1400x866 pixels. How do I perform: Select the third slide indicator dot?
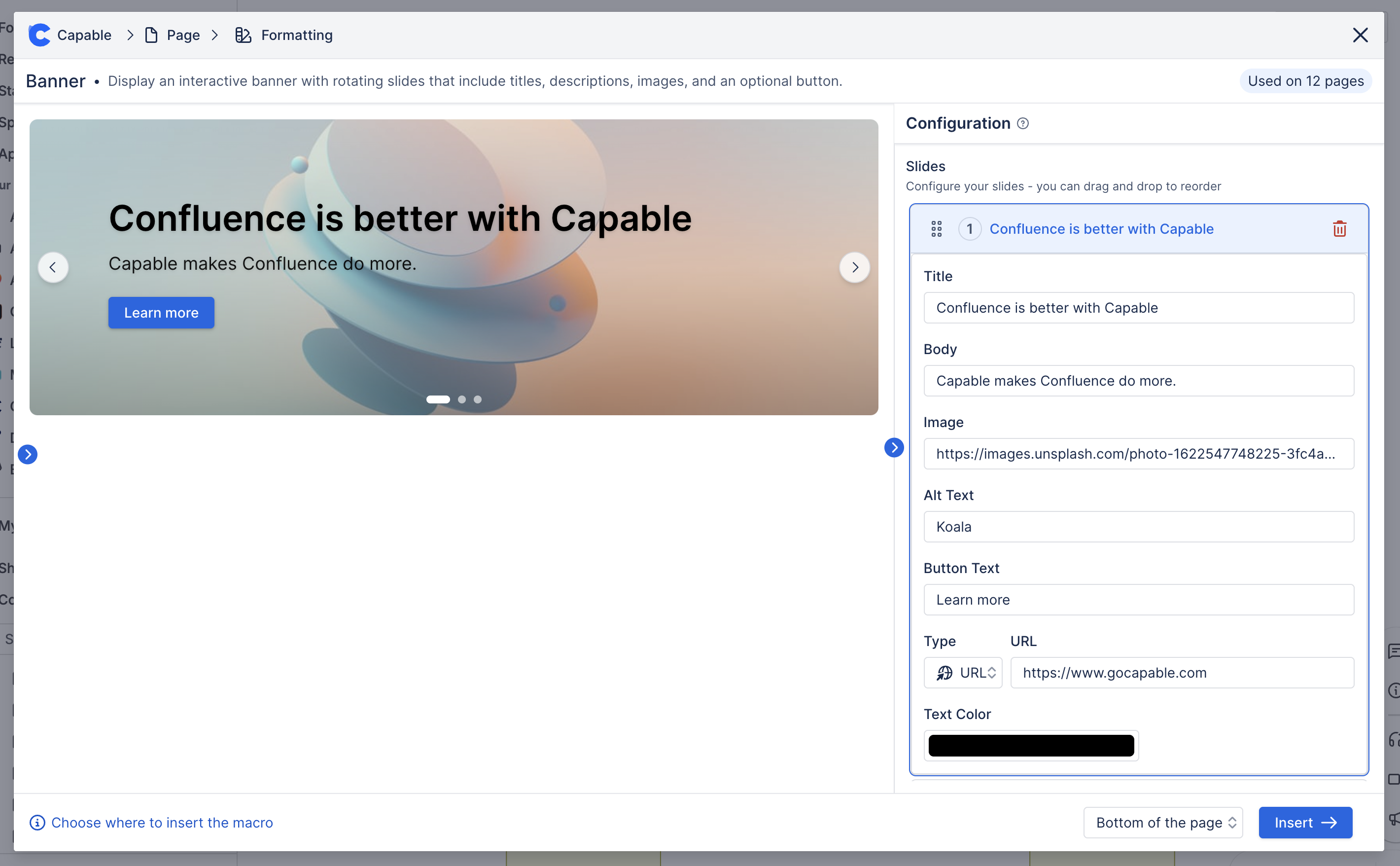tap(477, 400)
